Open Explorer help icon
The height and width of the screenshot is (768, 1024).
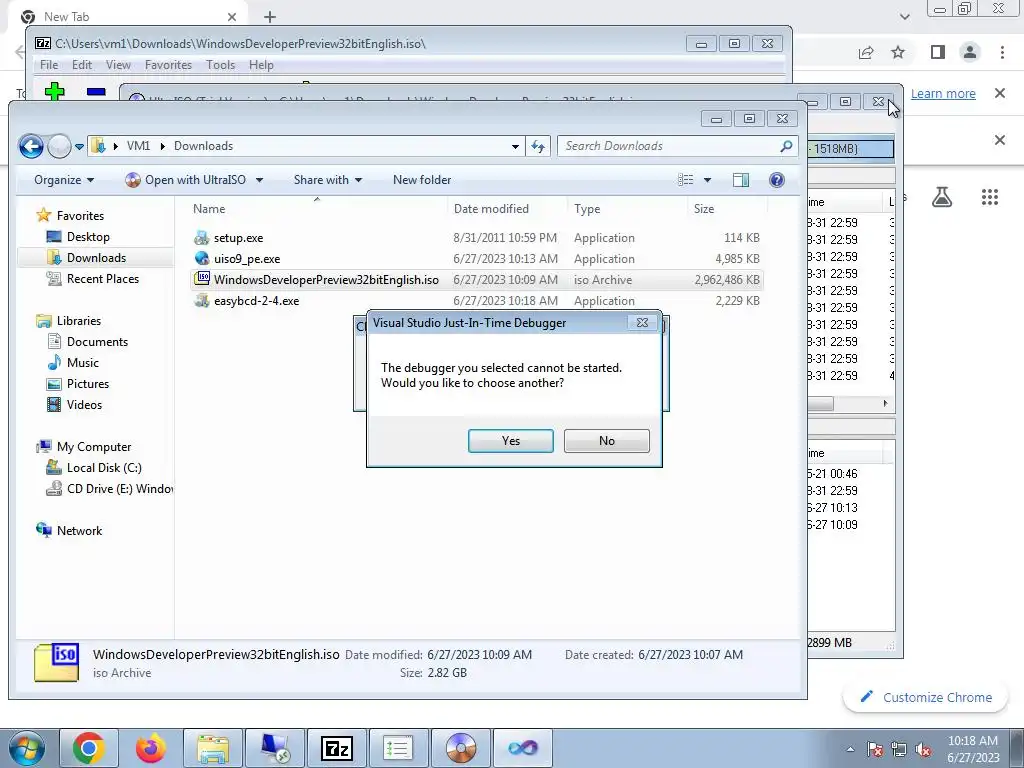pyautogui.click(x=776, y=180)
